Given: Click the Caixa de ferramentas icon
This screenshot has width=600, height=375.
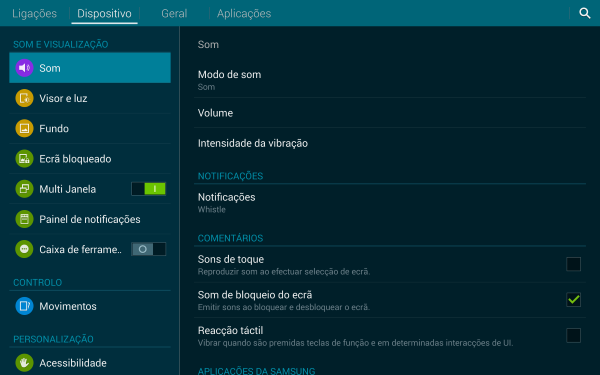Looking at the screenshot, I should tap(24, 249).
